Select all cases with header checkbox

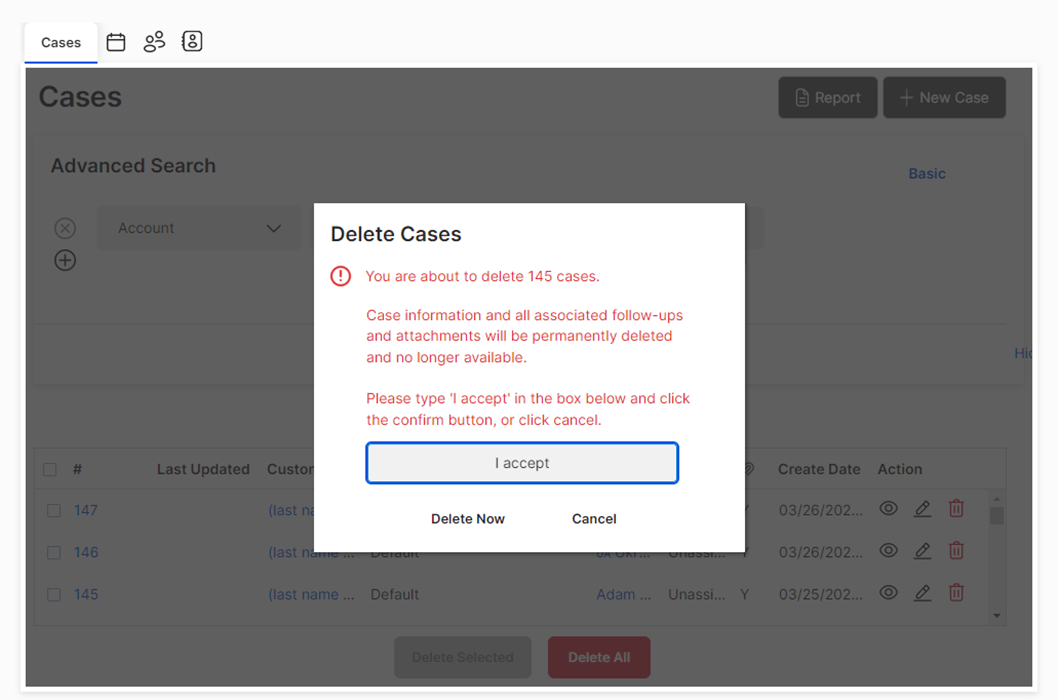point(50,469)
